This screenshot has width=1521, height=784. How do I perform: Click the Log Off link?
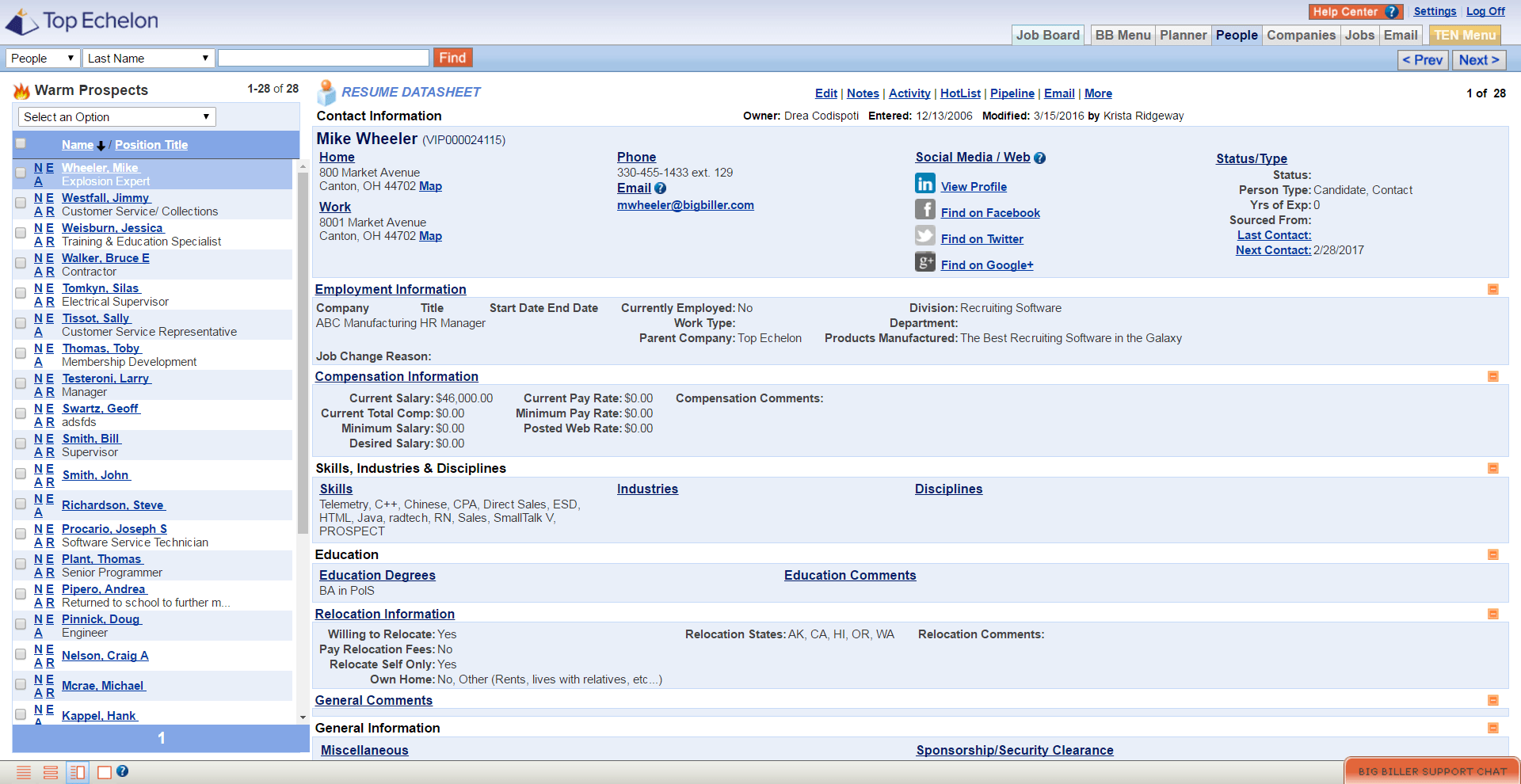pyautogui.click(x=1485, y=11)
